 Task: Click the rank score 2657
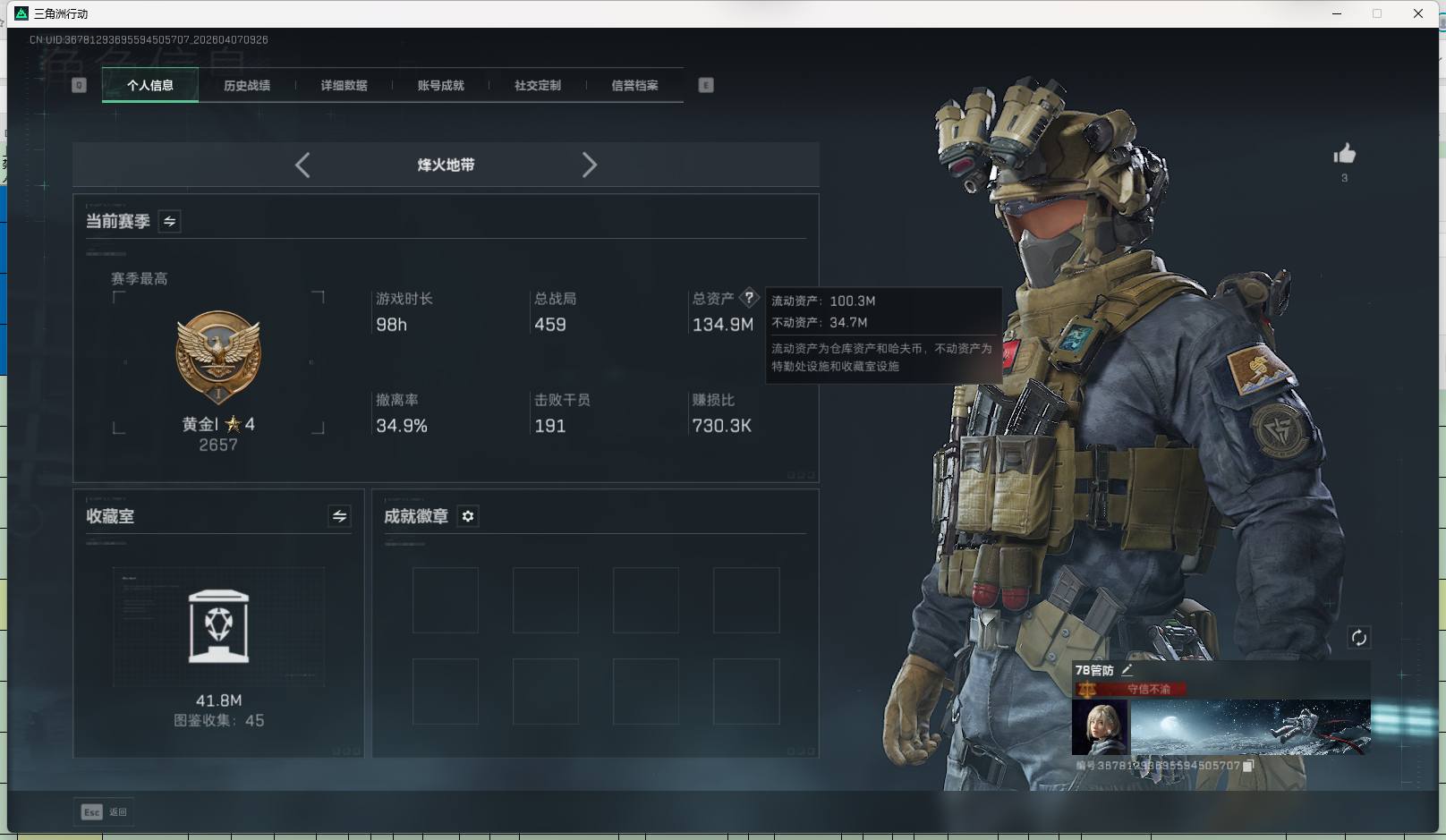click(218, 445)
